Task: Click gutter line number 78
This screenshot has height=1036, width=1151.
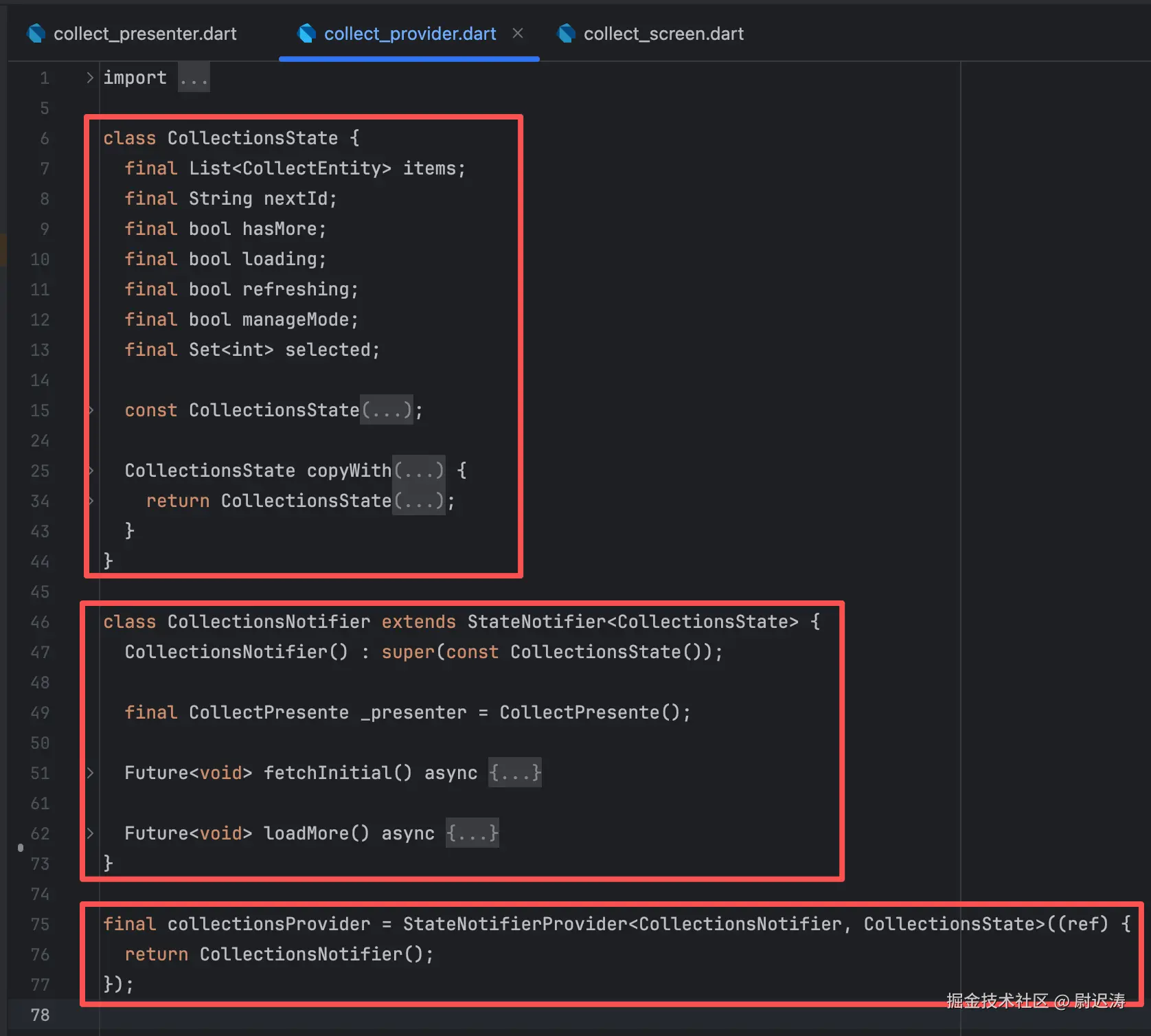Action: 40,1015
